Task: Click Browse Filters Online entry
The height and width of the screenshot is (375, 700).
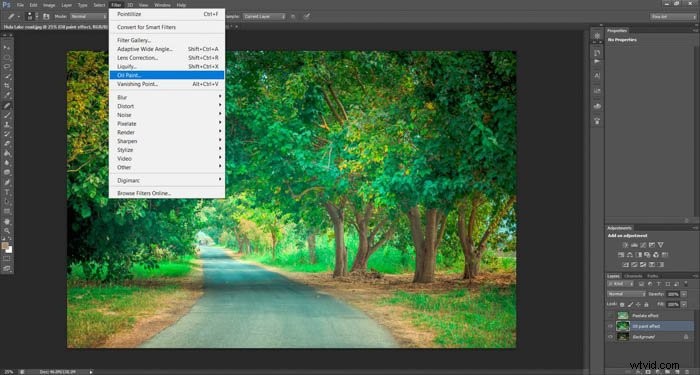Action: (167, 193)
